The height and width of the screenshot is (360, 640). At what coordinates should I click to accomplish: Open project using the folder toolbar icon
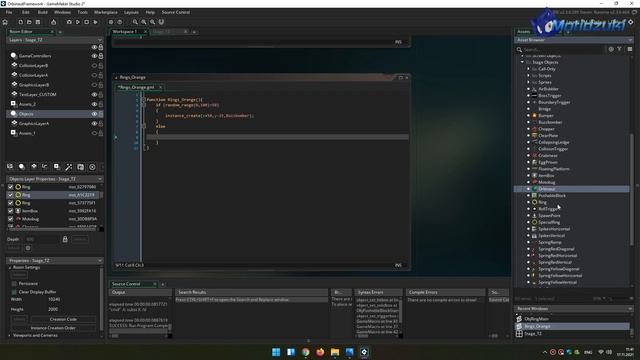coord(29,22)
